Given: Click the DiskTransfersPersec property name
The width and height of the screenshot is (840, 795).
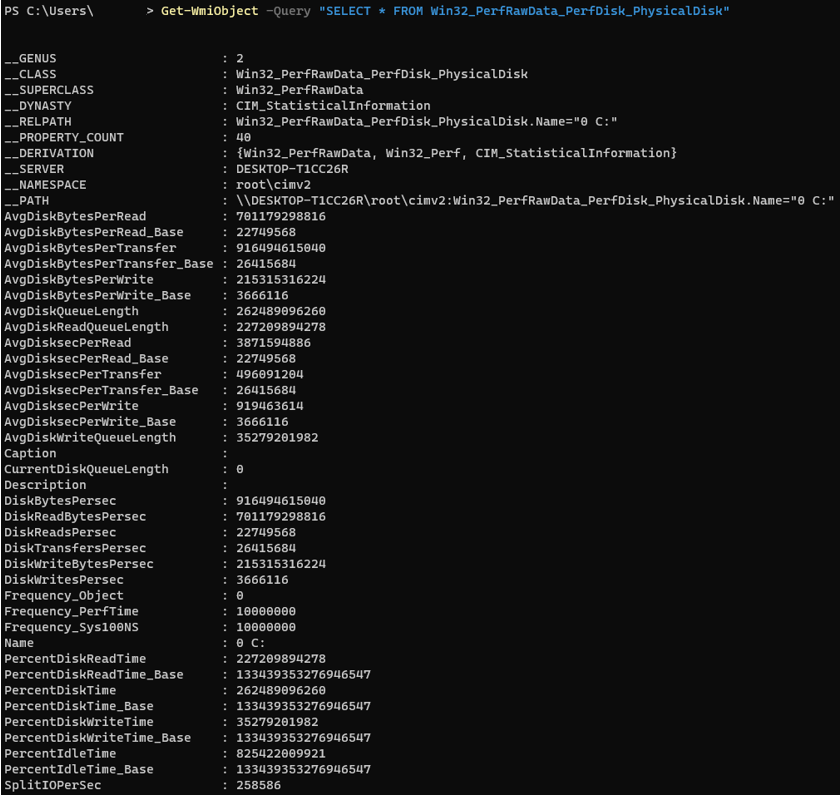Looking at the screenshot, I should 75,548.
